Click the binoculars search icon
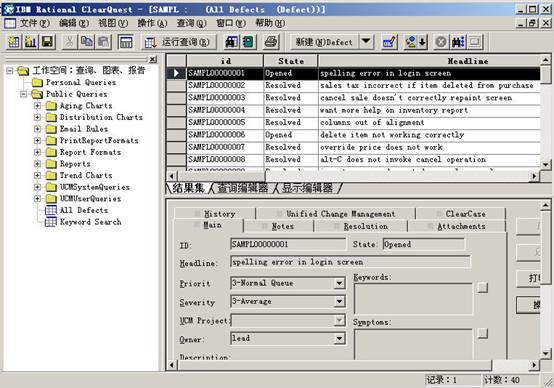This screenshot has width=554, height=388. tap(458, 42)
